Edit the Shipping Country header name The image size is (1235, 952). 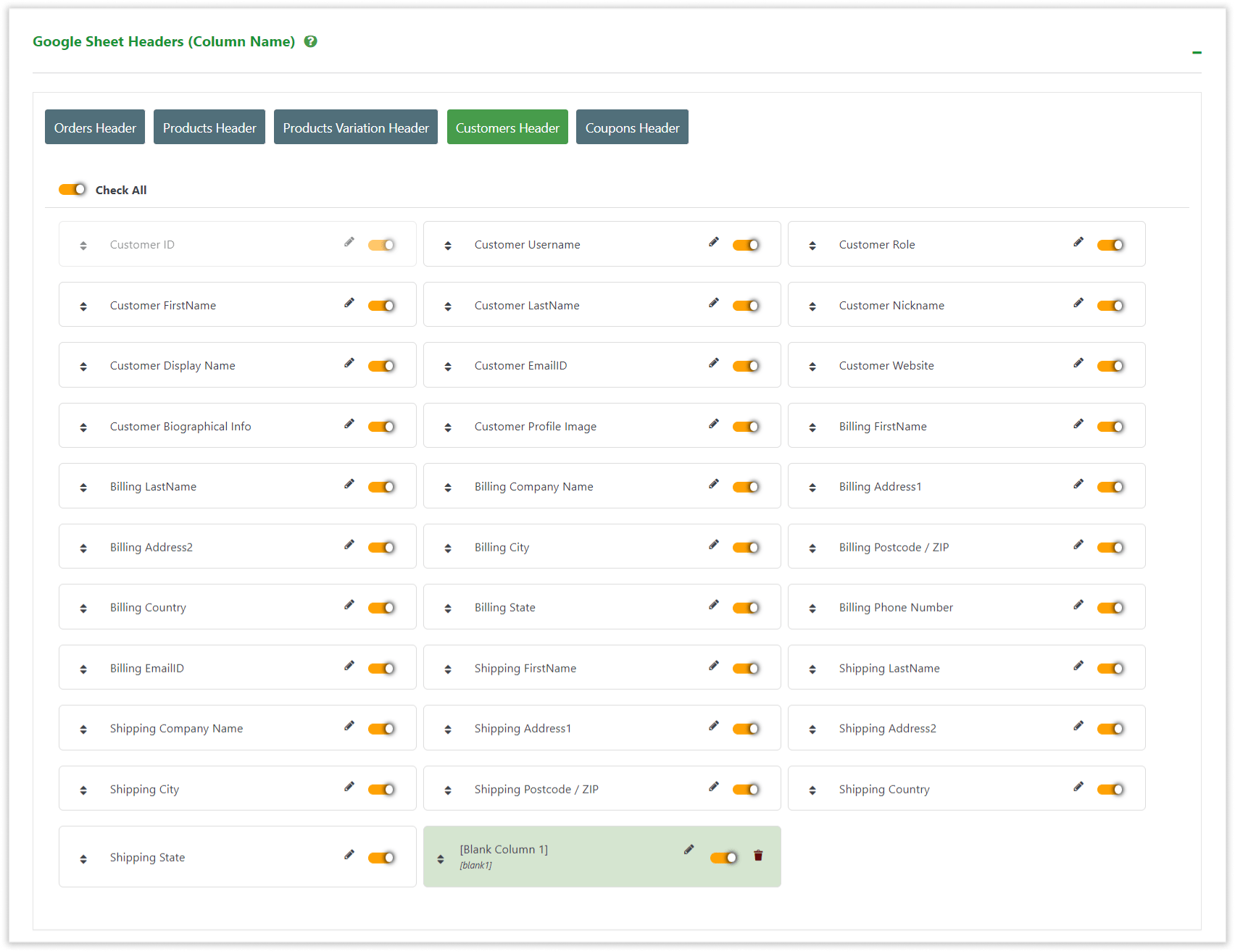coord(1078,786)
